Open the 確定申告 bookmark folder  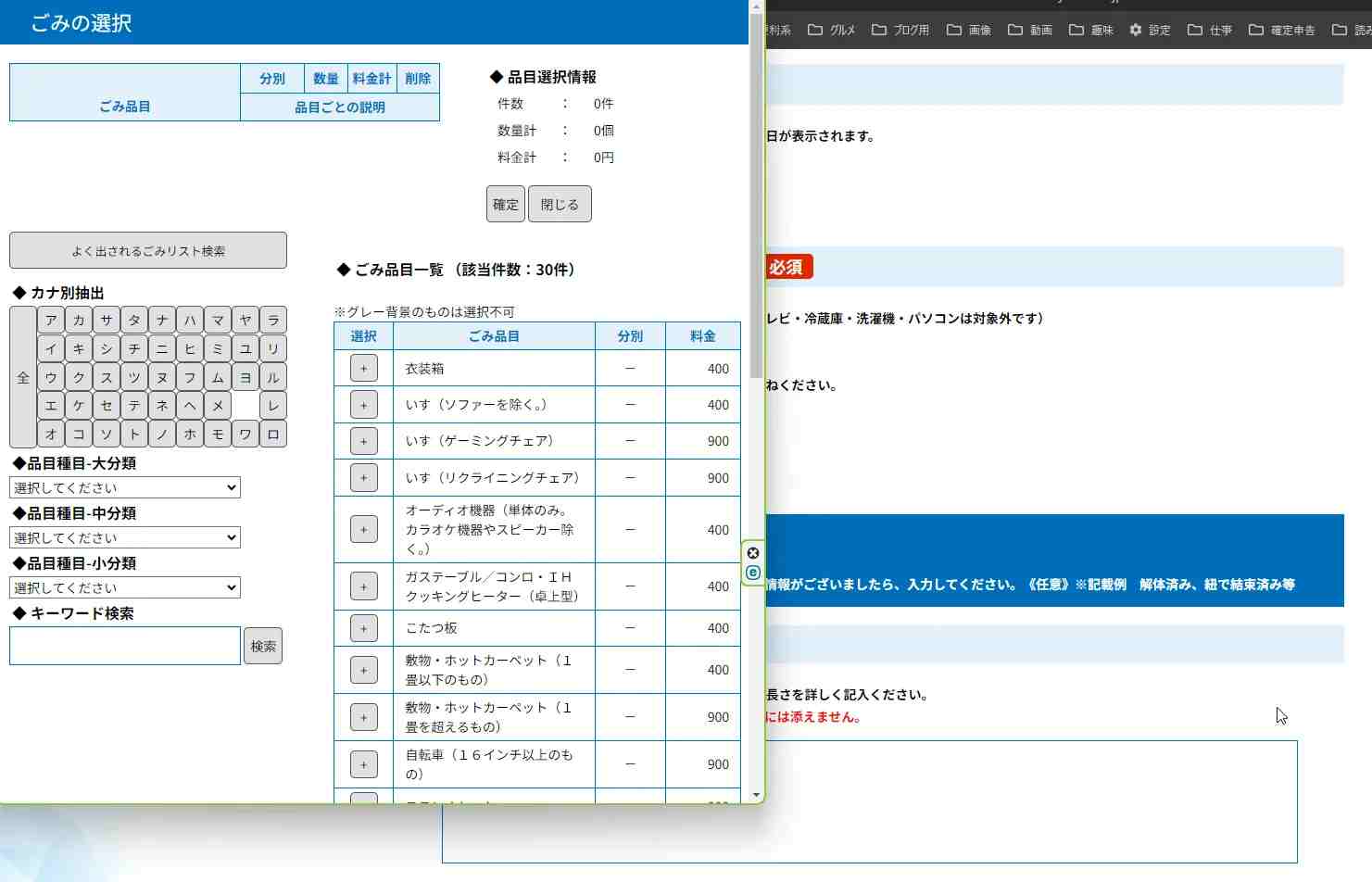pyautogui.click(x=1281, y=30)
